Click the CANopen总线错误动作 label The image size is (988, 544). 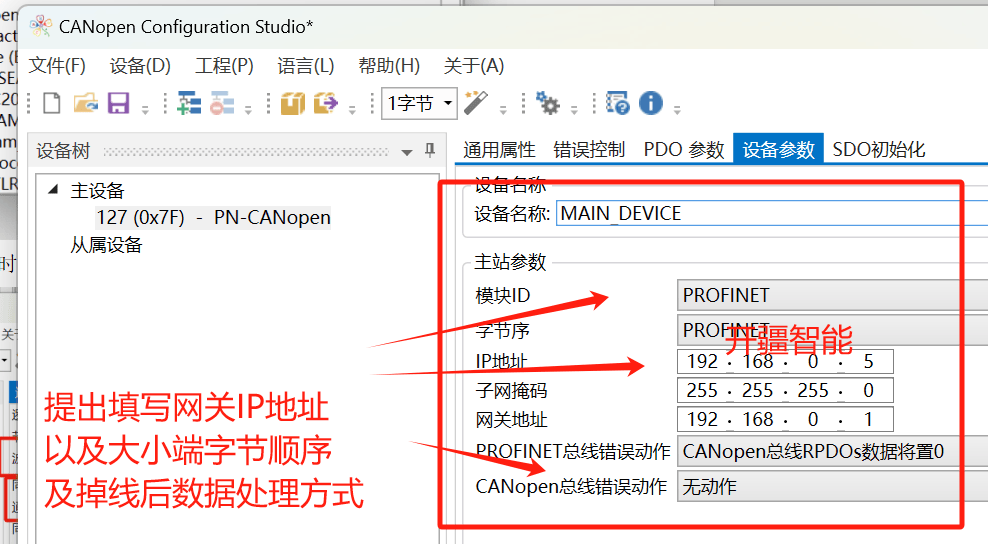[x=571, y=487]
